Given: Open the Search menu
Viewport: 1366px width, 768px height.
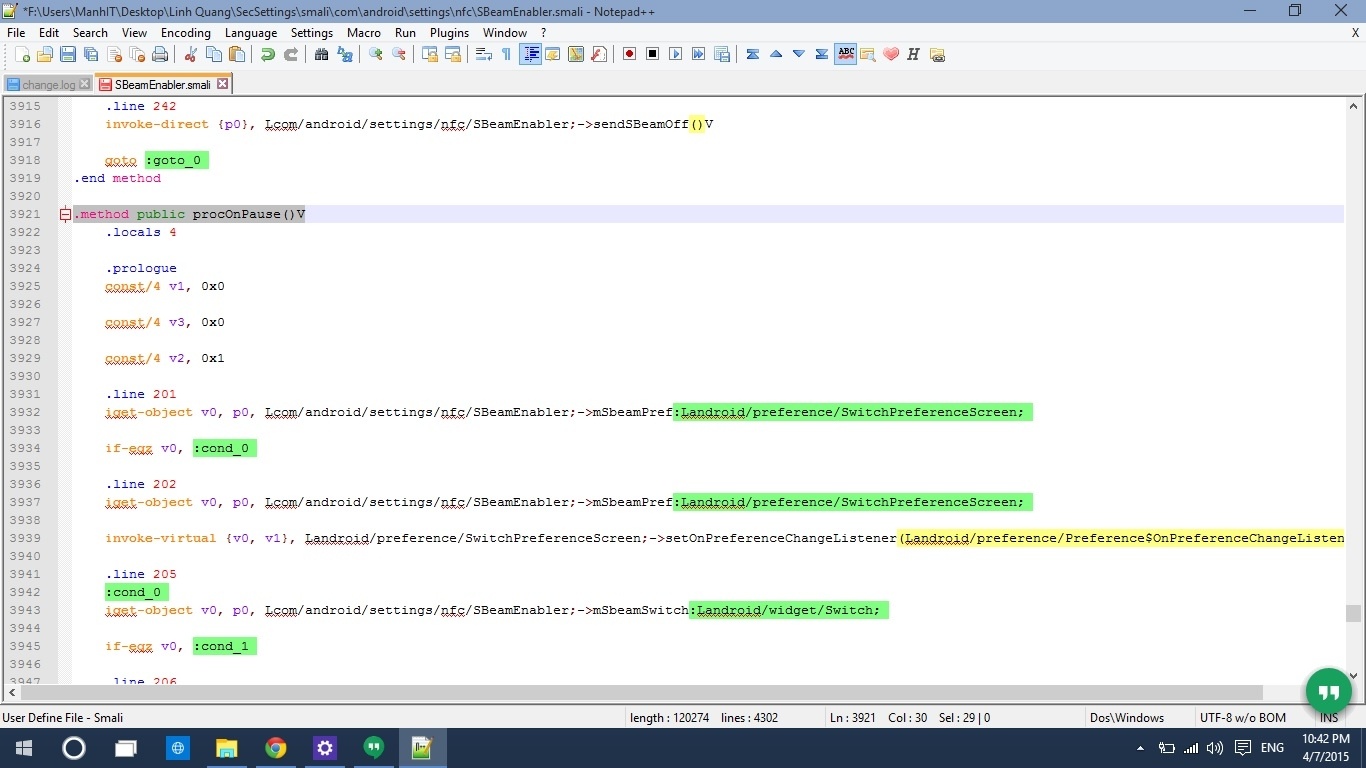Looking at the screenshot, I should [x=90, y=32].
